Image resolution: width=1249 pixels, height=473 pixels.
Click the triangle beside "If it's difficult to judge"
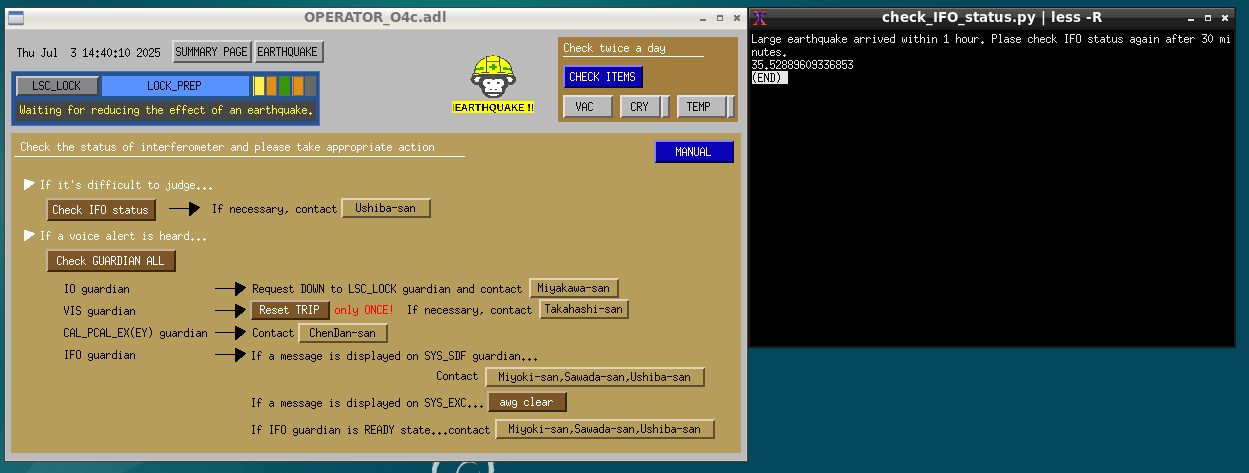click(29, 185)
